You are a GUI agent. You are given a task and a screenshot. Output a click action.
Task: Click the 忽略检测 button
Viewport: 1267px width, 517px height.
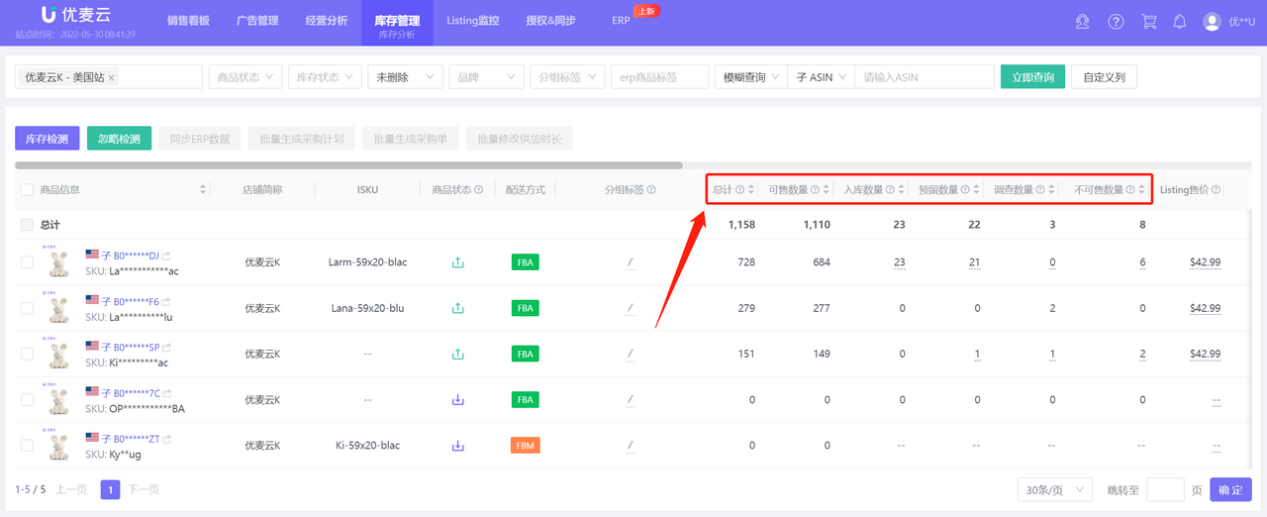tap(119, 139)
